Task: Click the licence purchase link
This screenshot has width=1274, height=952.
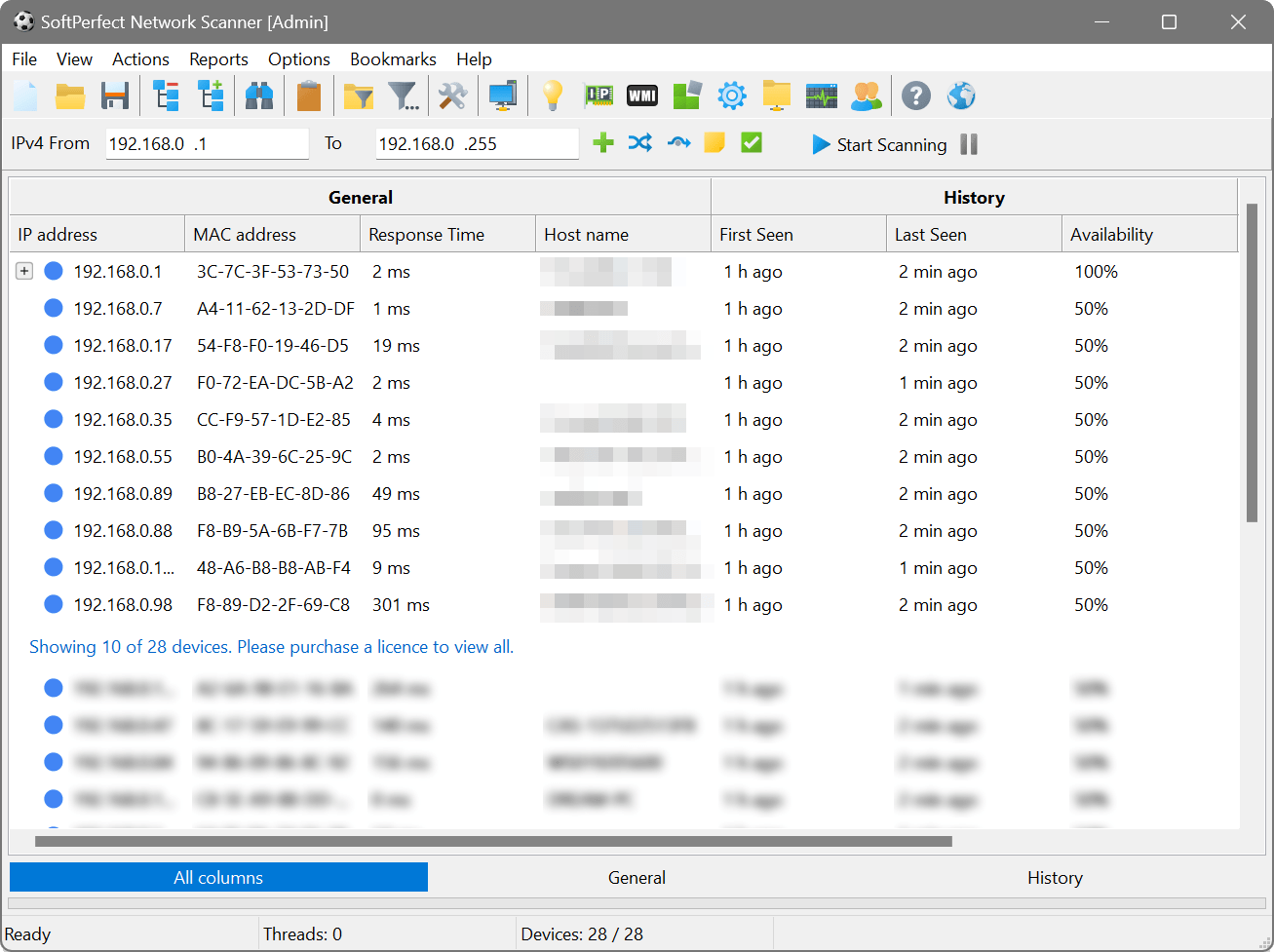Action: point(271,647)
